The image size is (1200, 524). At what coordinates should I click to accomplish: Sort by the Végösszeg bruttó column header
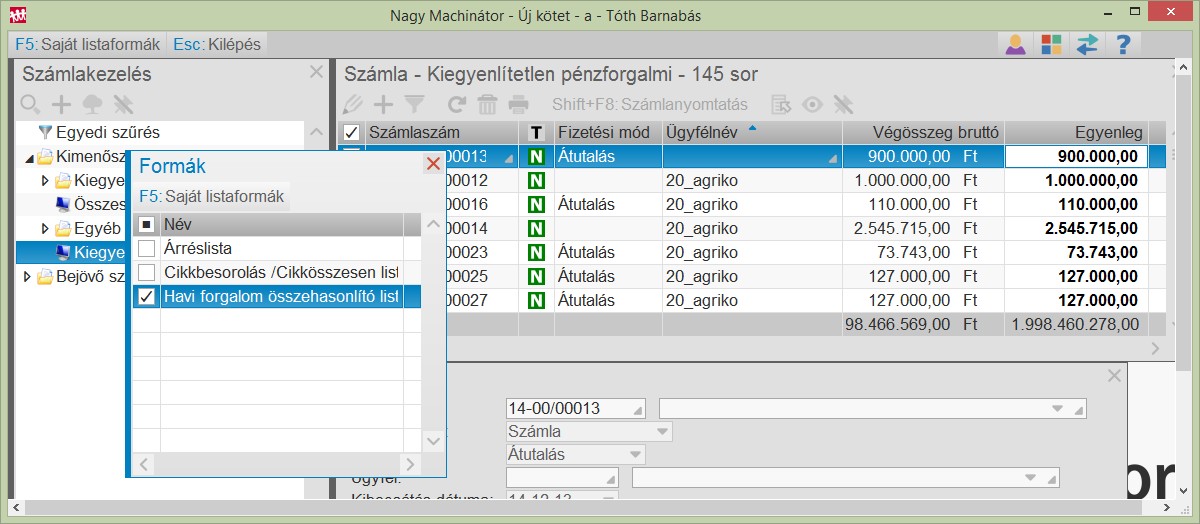point(922,132)
